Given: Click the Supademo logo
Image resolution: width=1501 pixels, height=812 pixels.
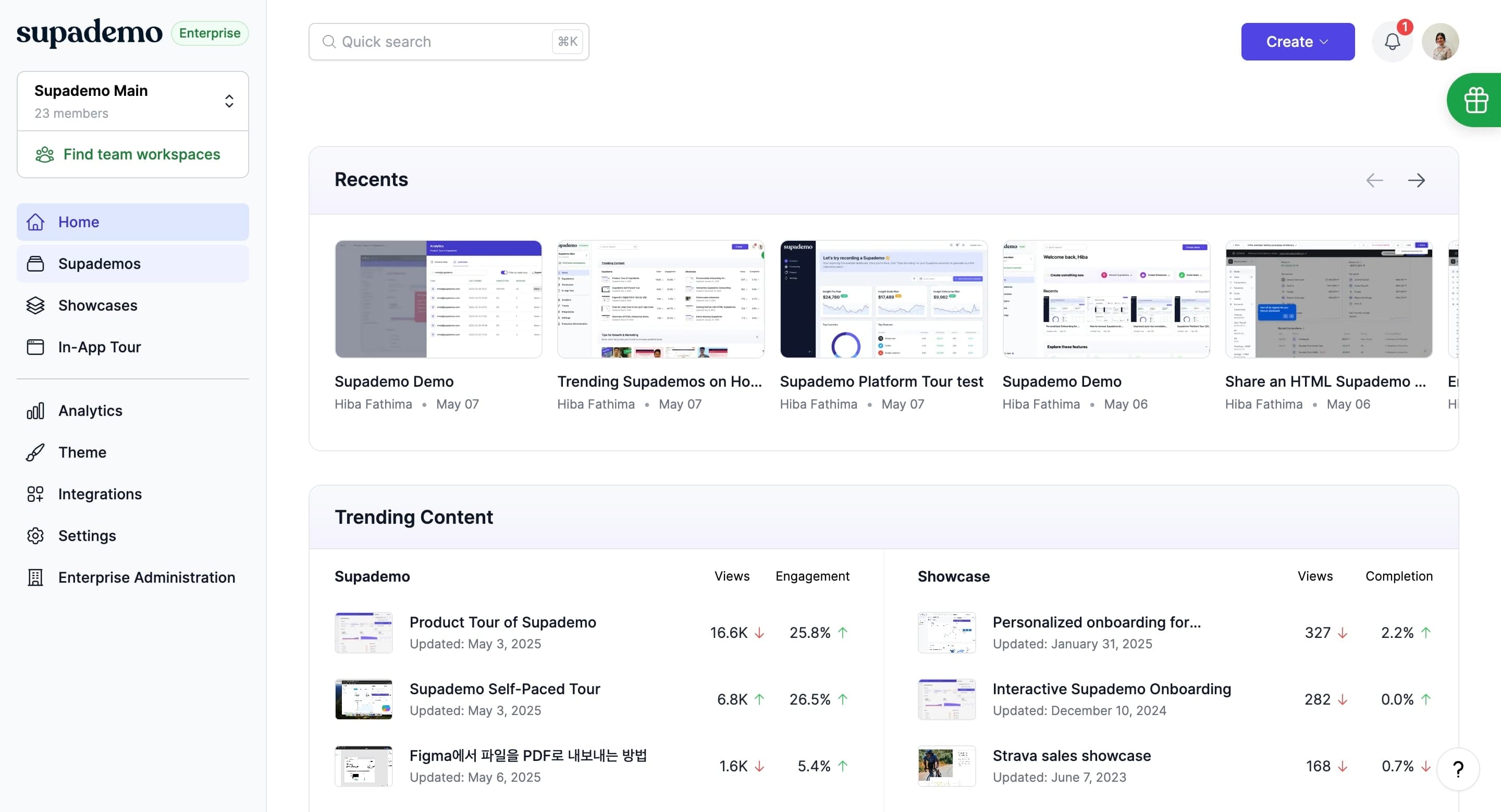Looking at the screenshot, I should pyautogui.click(x=89, y=33).
